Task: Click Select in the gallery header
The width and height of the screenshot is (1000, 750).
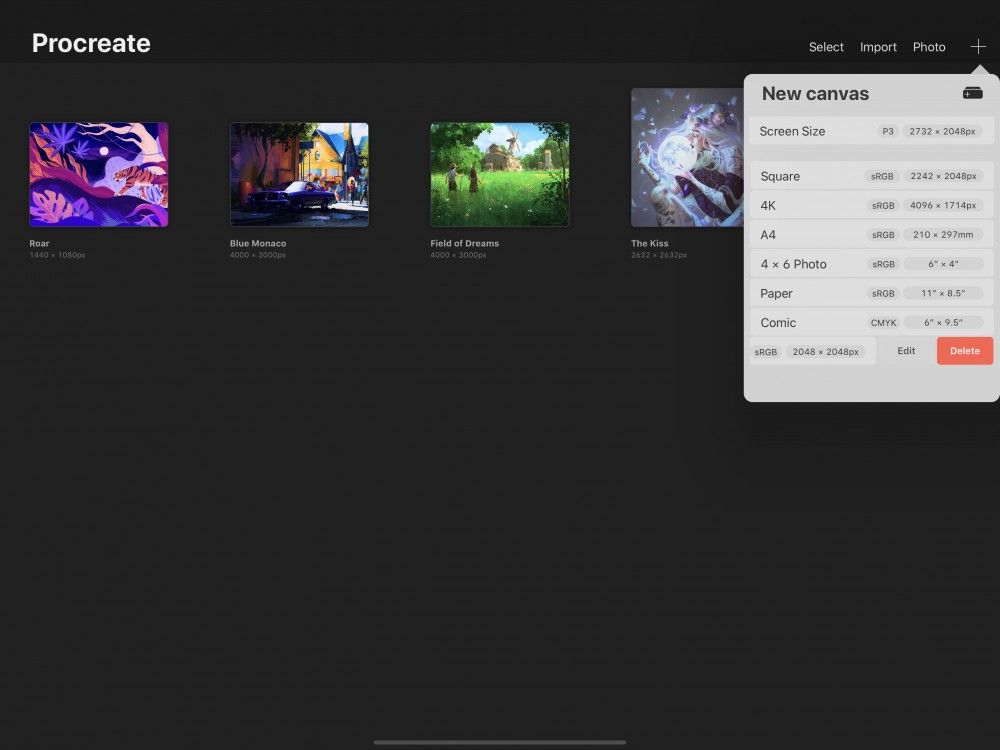Action: click(826, 47)
